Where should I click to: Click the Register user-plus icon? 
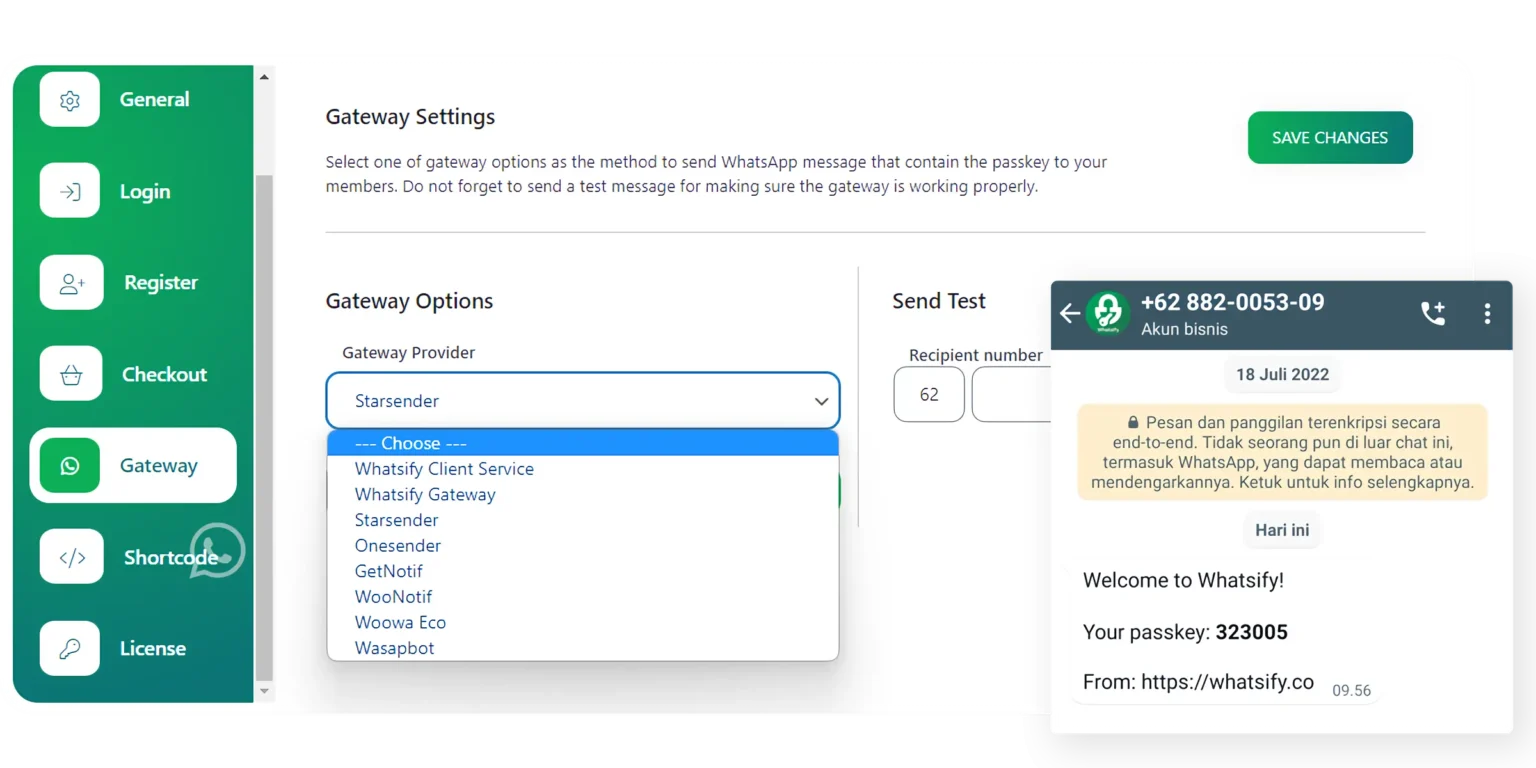tap(72, 283)
